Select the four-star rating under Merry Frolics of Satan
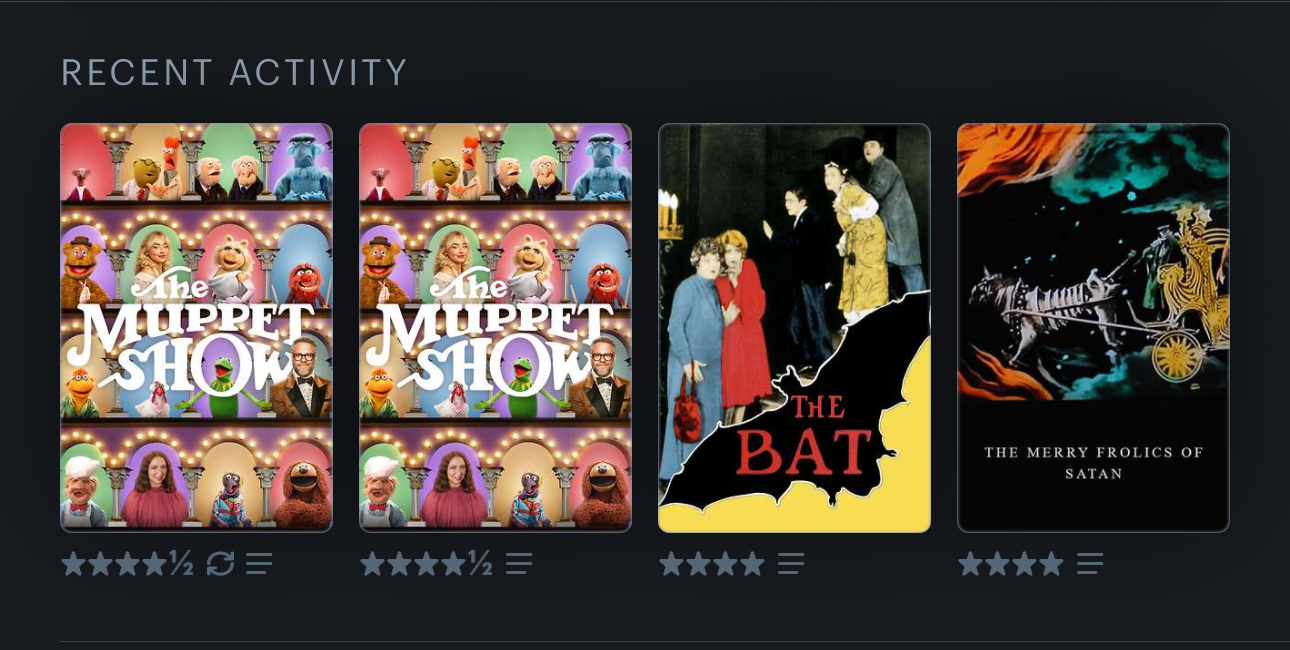Image resolution: width=1290 pixels, height=650 pixels. coord(1011,564)
